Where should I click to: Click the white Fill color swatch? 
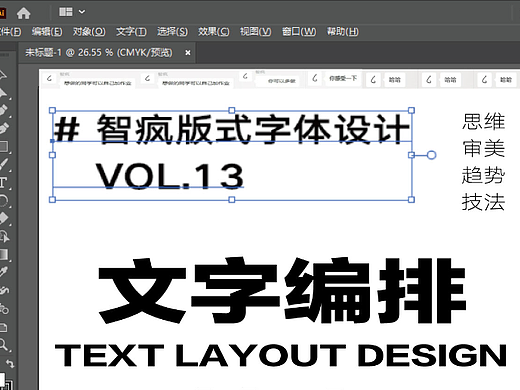tap(2, 379)
